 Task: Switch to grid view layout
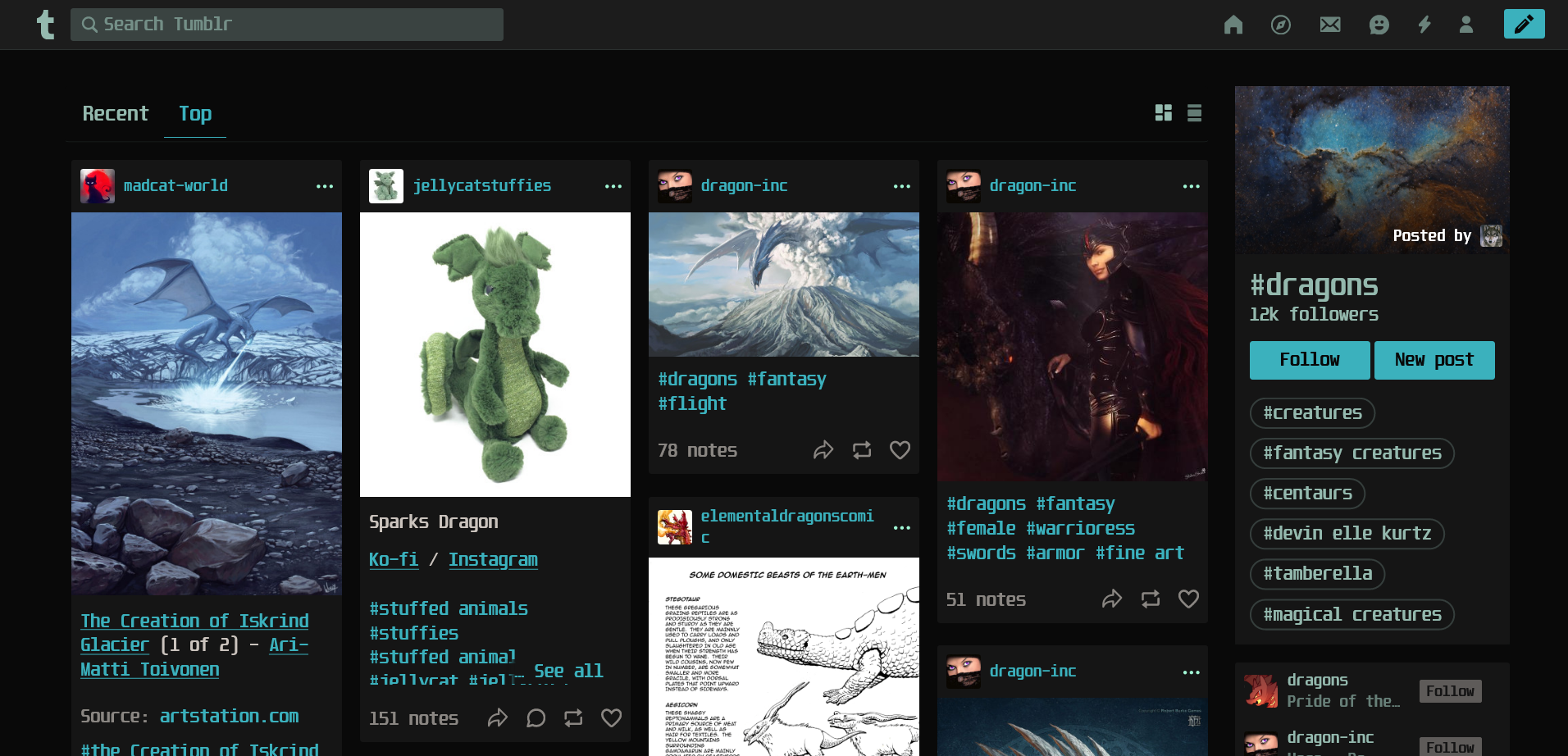point(1164,113)
